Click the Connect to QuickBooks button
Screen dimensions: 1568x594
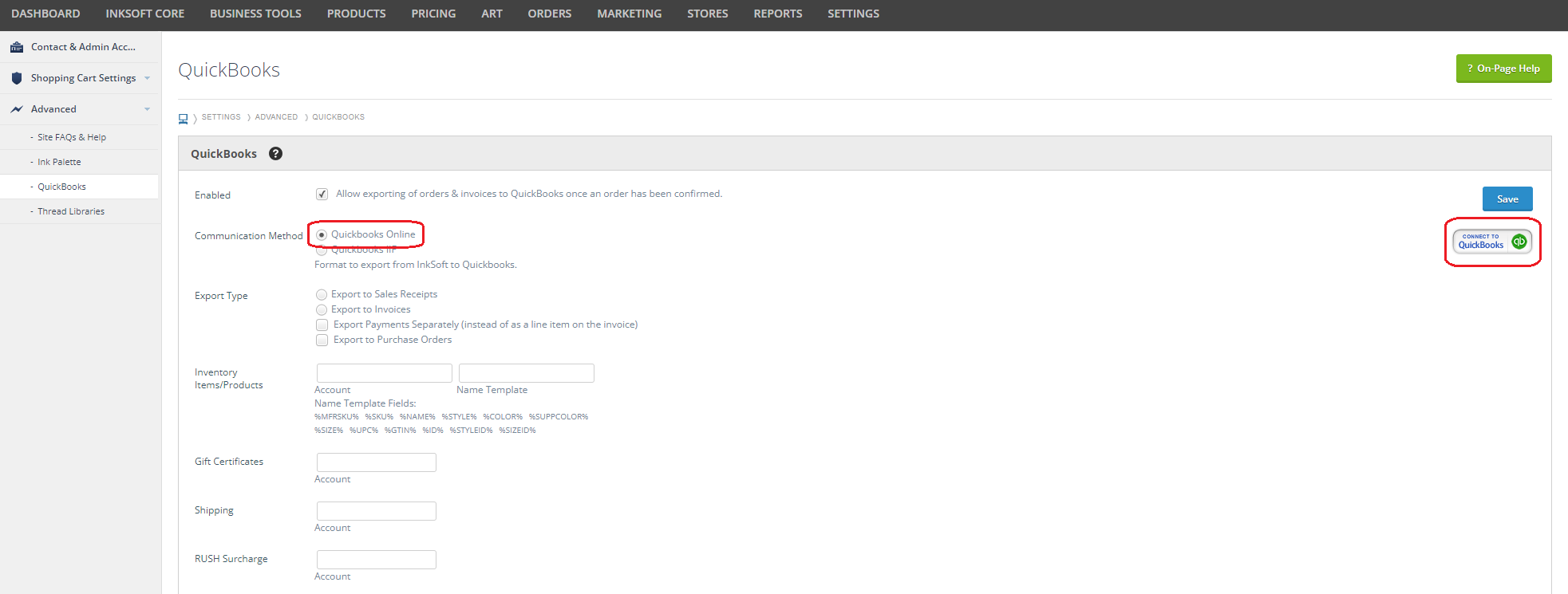tap(1492, 242)
